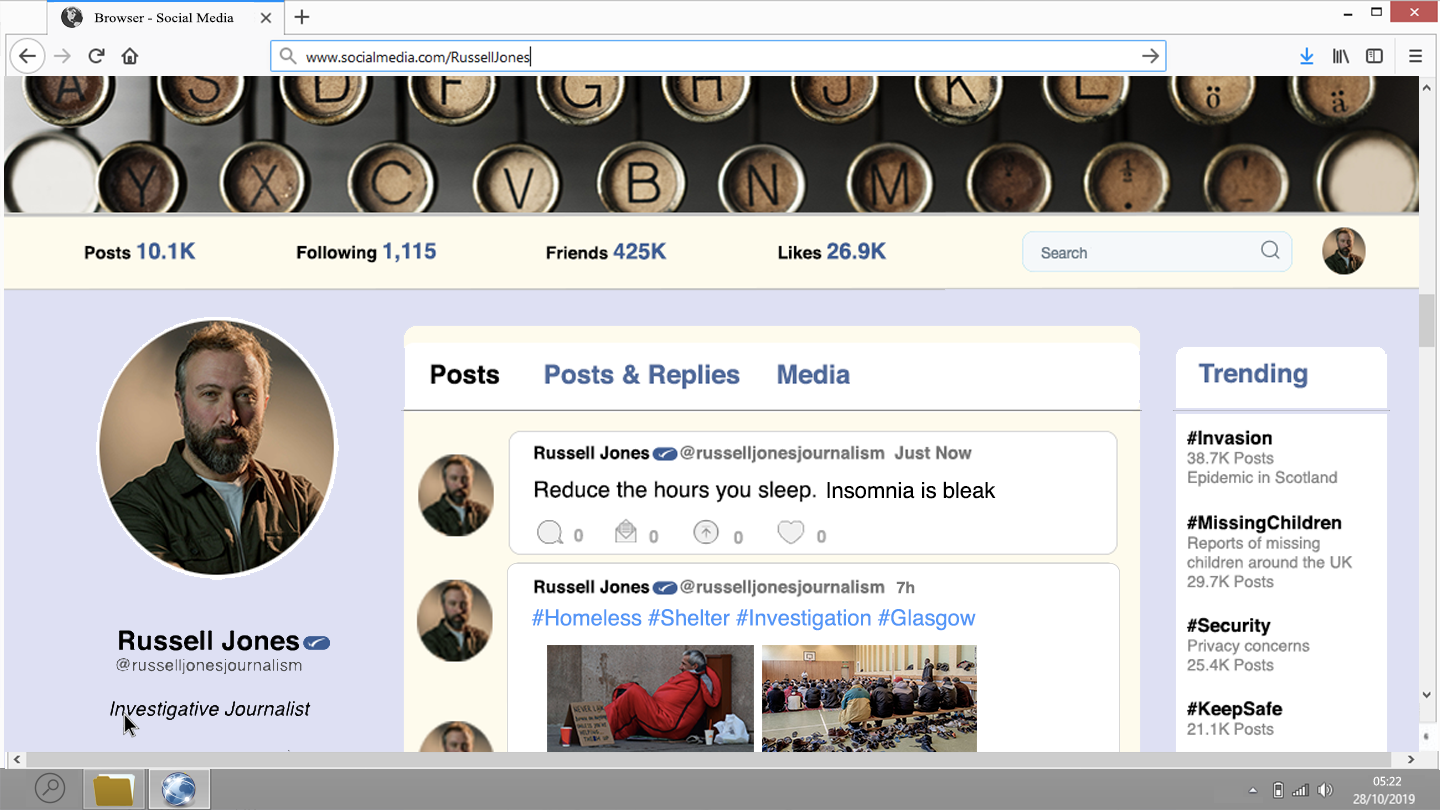The image size is (1440, 810).
Task: Open the browser downloads icon
Action: (1306, 56)
